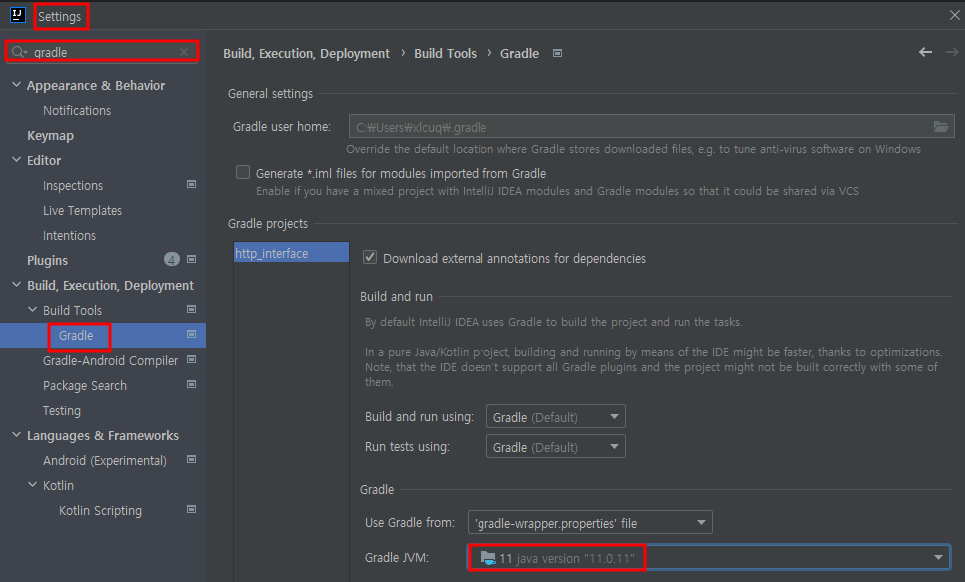965x582 pixels.
Task: Click the IntelliJ IDEA logo icon
Action: (17, 15)
